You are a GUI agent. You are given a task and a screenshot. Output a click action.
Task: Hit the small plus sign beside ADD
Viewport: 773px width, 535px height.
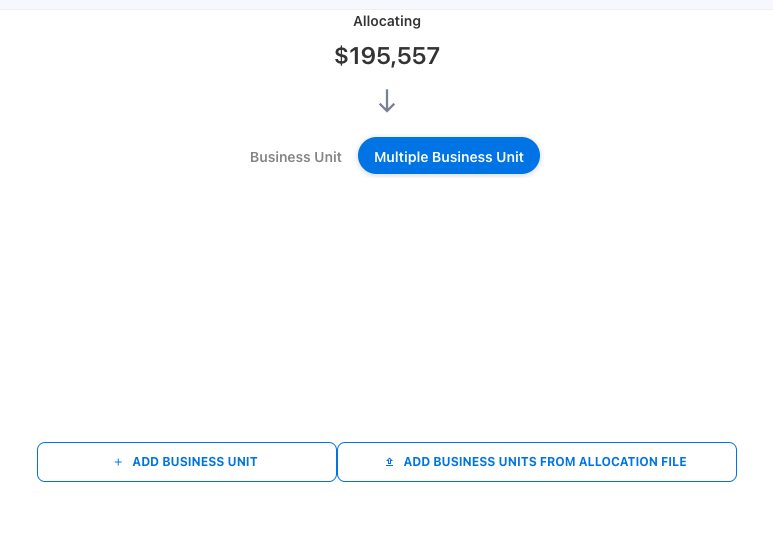coord(118,462)
